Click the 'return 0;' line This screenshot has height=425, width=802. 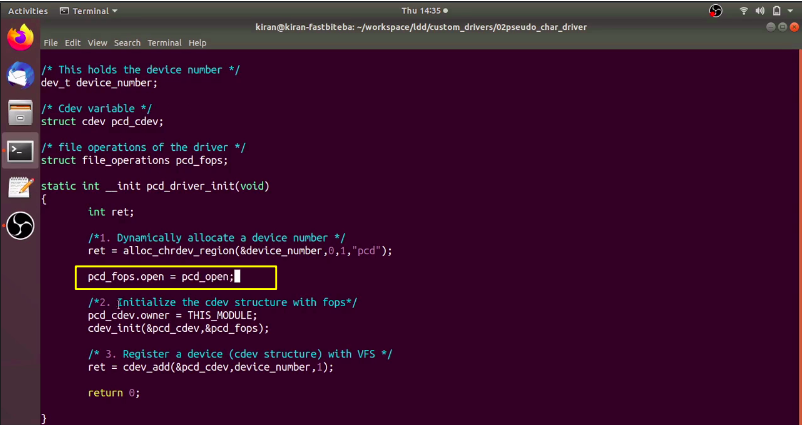pos(114,393)
